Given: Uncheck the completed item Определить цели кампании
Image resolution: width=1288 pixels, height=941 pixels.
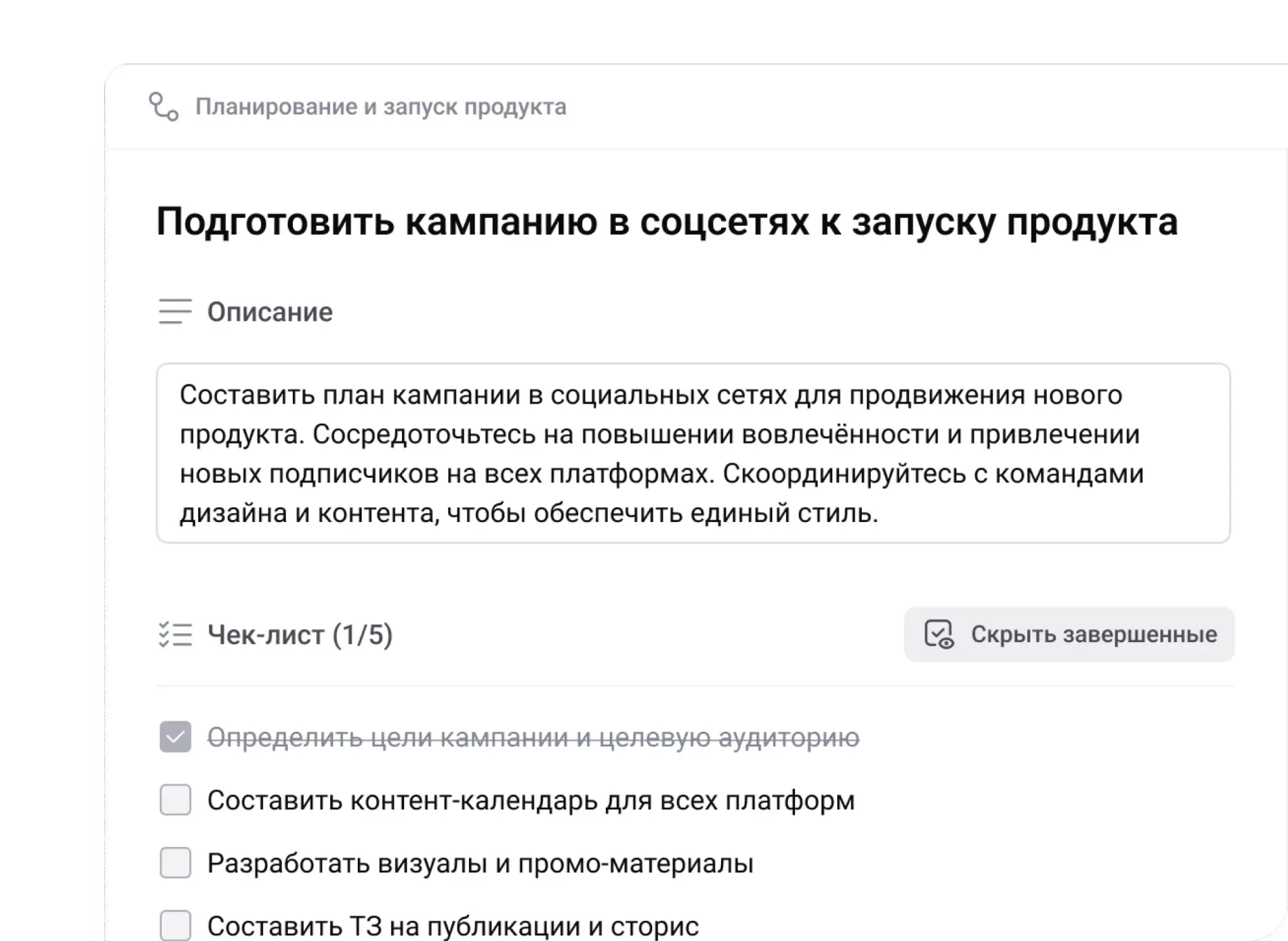Looking at the screenshot, I should pyautogui.click(x=174, y=738).
